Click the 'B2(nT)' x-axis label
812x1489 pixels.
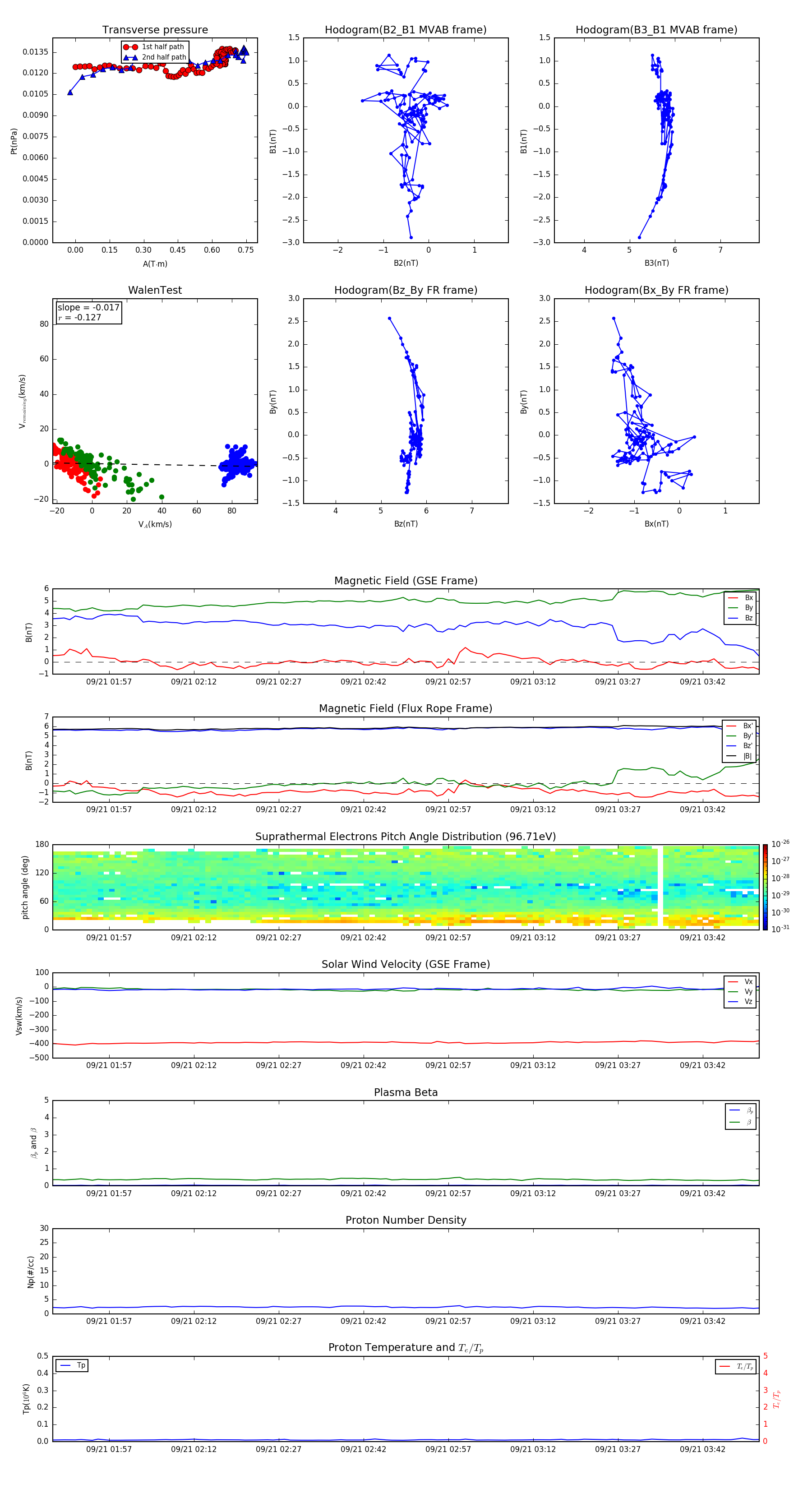pos(406,263)
